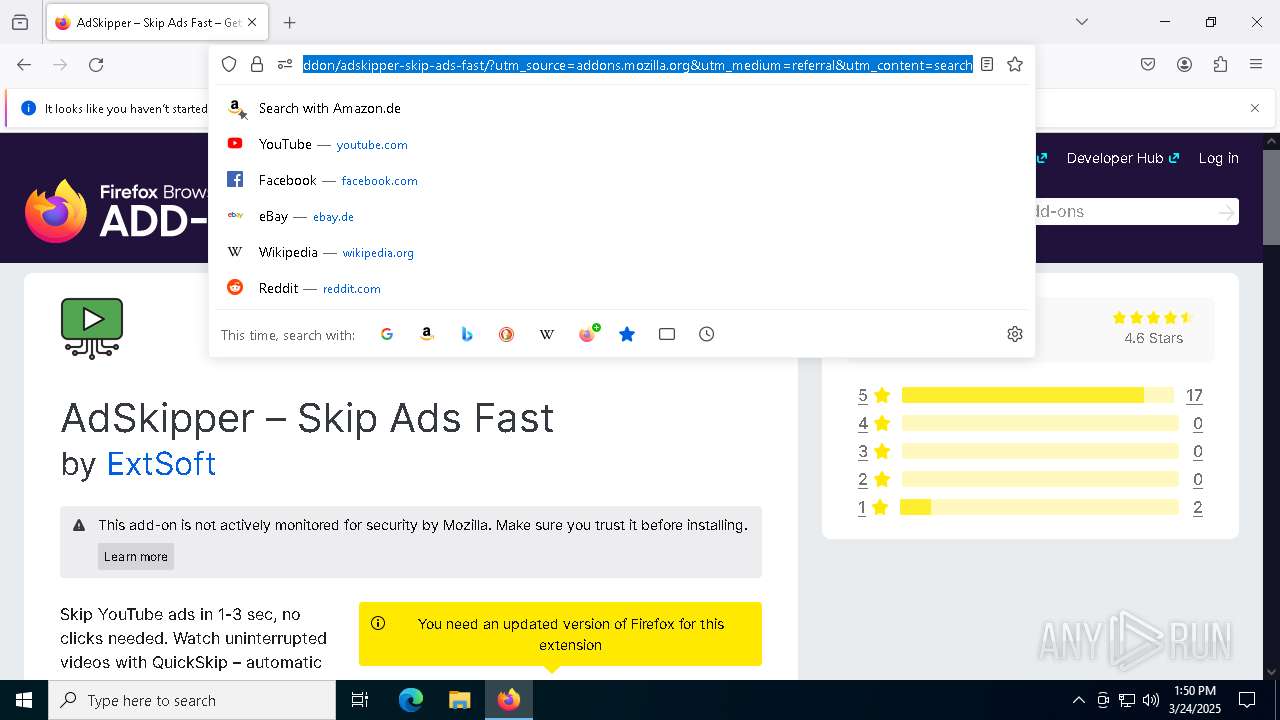Open the Developer Hub link
Screen dimensions: 1280x720
coord(1123,158)
